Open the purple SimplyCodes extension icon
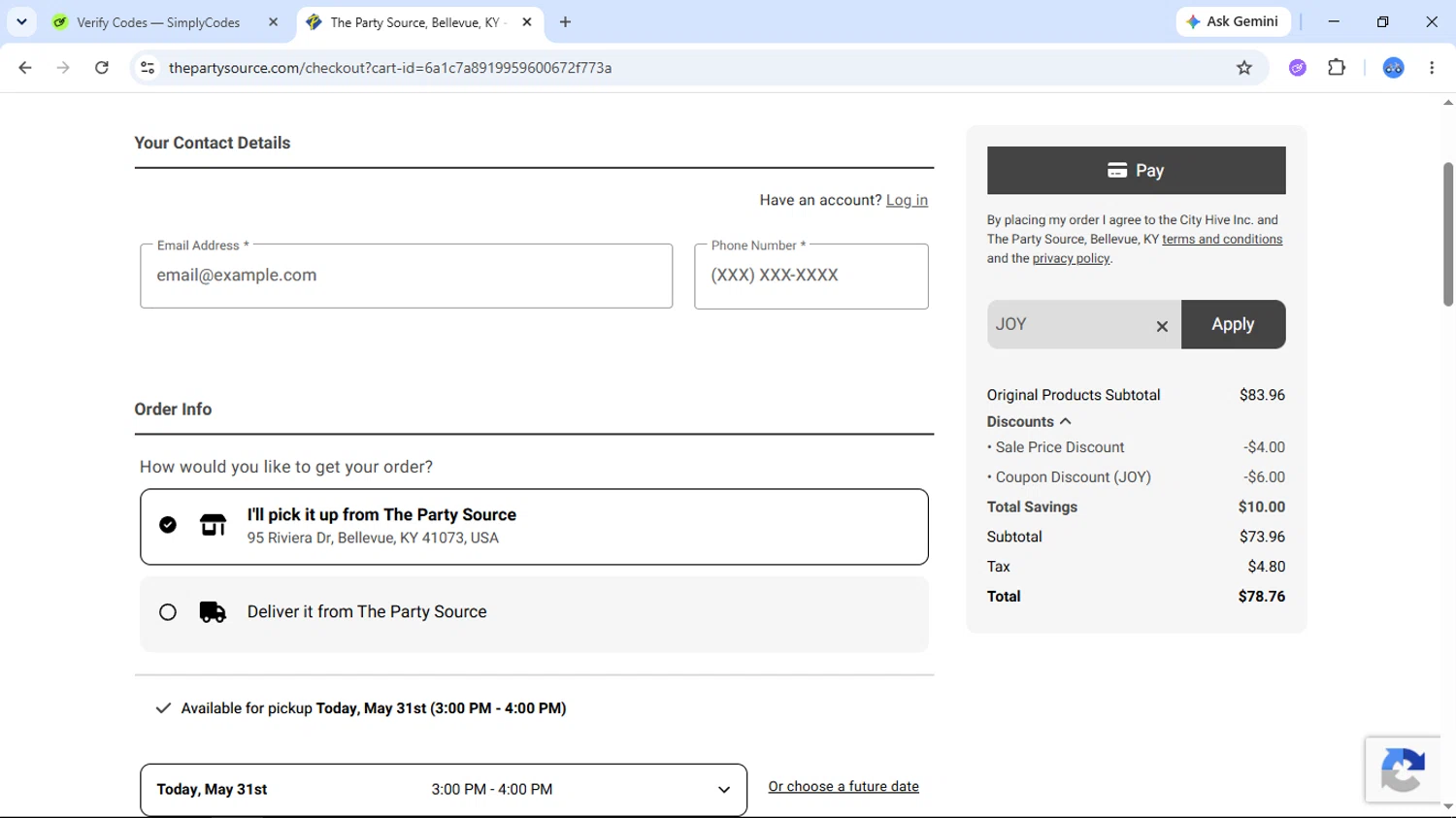The image size is (1456, 818). click(x=1298, y=68)
